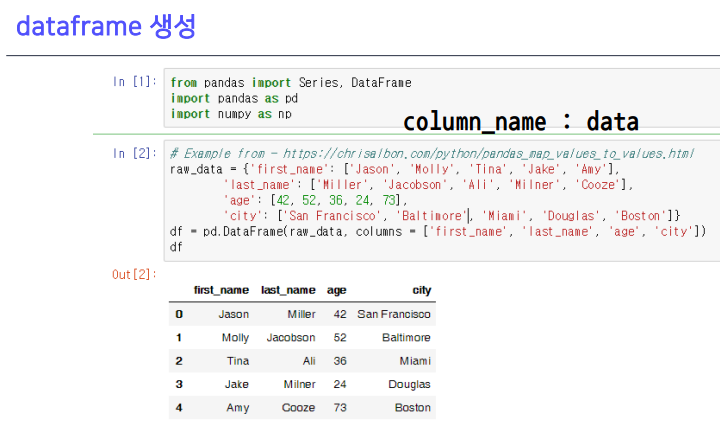Click the chrisalbon.com URL comment line
Viewport: 720px width, 429px height.
point(432,153)
